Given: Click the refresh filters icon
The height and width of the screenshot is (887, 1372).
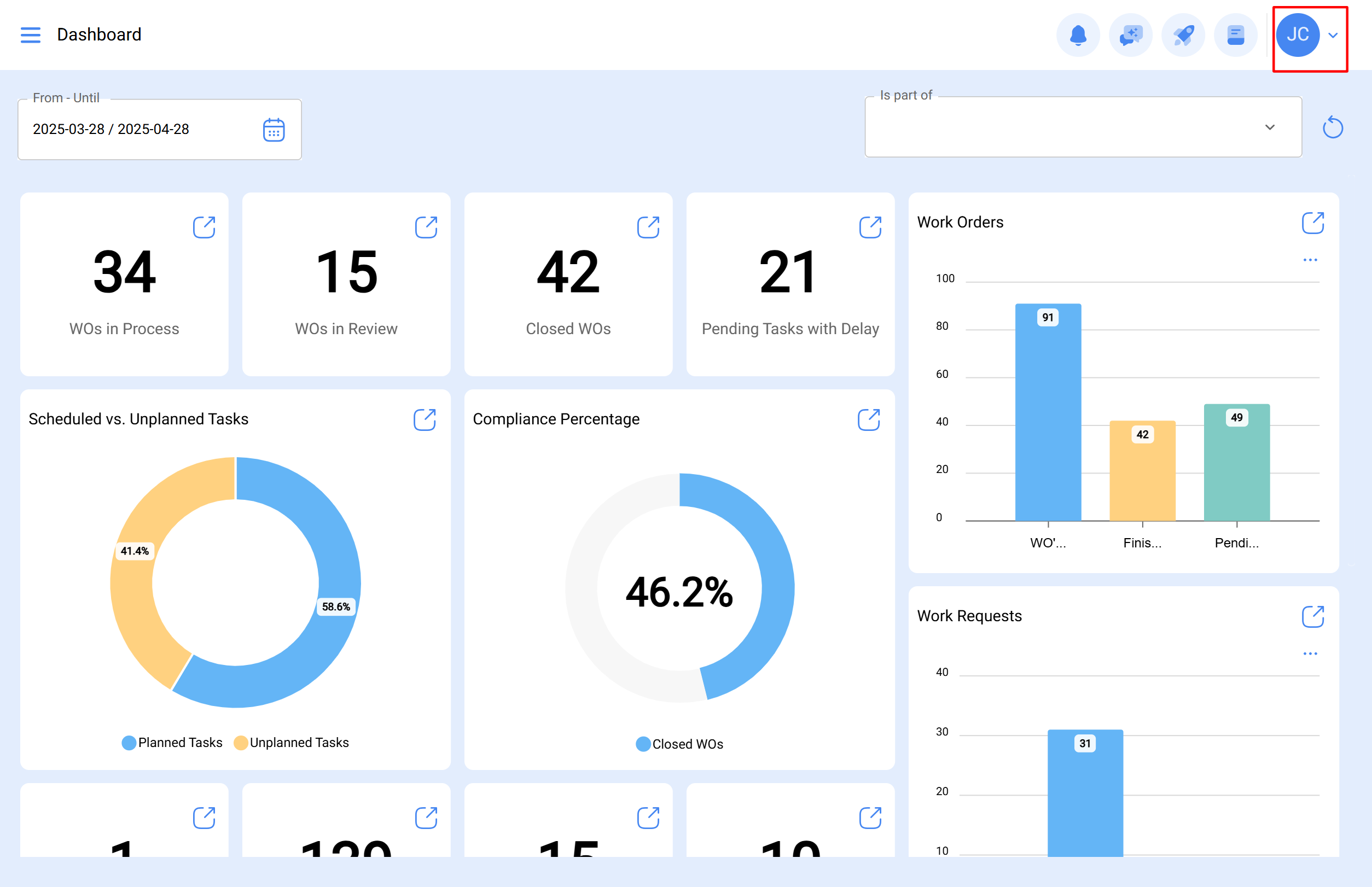Looking at the screenshot, I should [1333, 128].
